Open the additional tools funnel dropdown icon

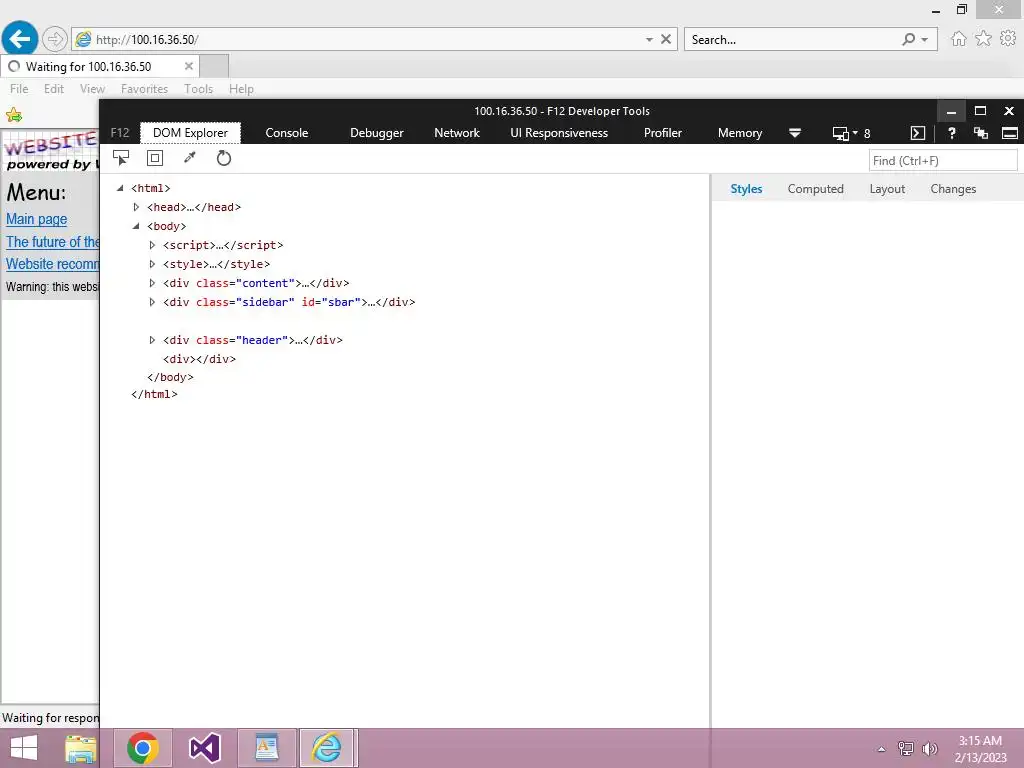795,133
